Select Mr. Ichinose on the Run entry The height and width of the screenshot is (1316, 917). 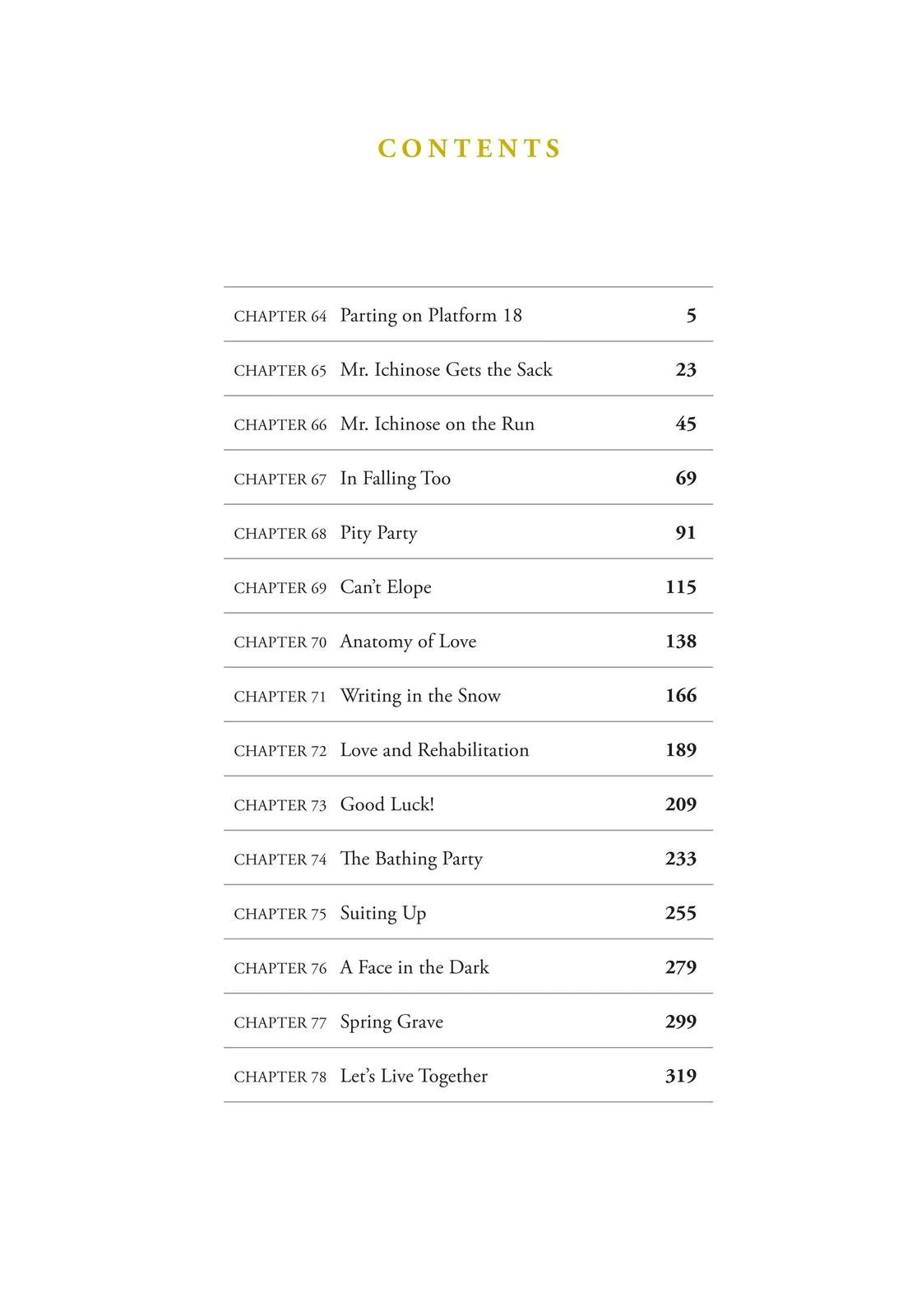(x=468, y=424)
